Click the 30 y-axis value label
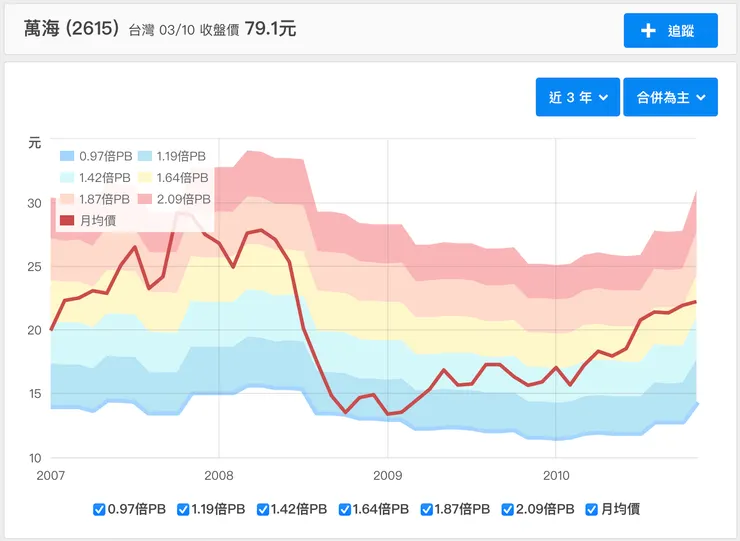The height and width of the screenshot is (541, 740). coord(34,203)
